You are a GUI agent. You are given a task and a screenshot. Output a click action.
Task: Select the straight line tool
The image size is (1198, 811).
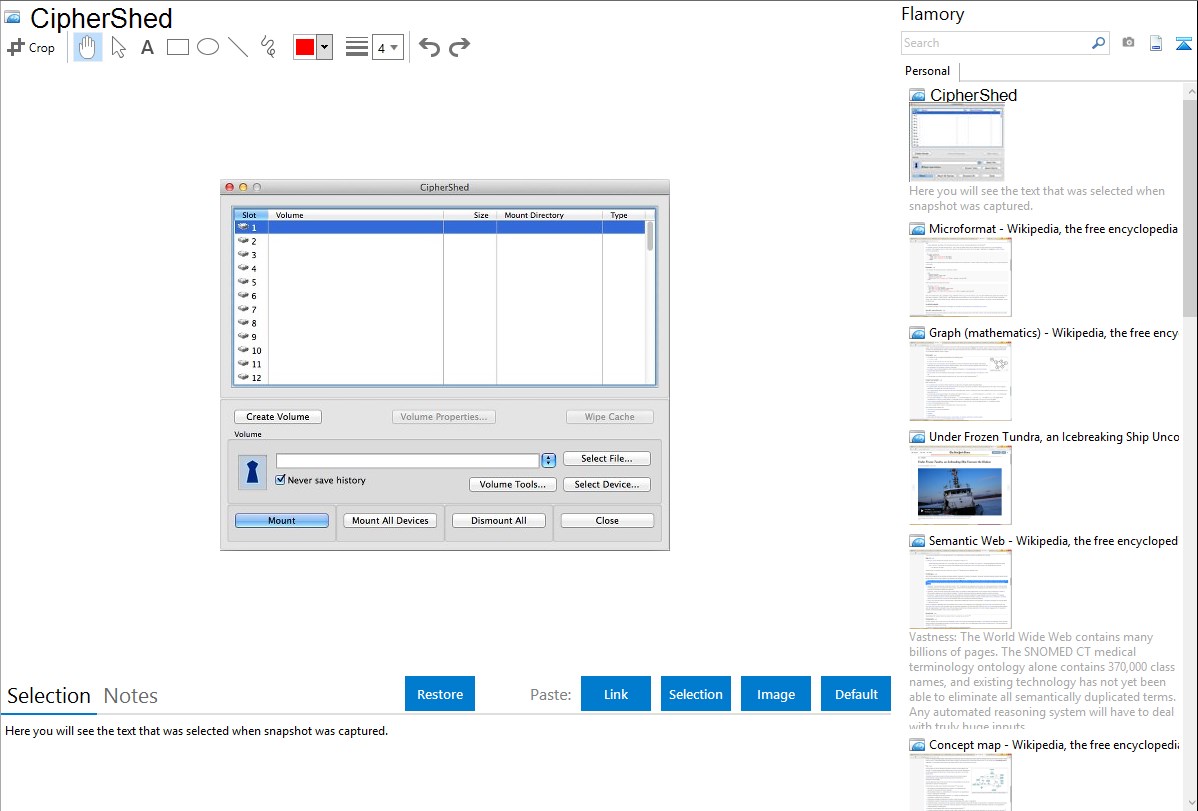238,47
